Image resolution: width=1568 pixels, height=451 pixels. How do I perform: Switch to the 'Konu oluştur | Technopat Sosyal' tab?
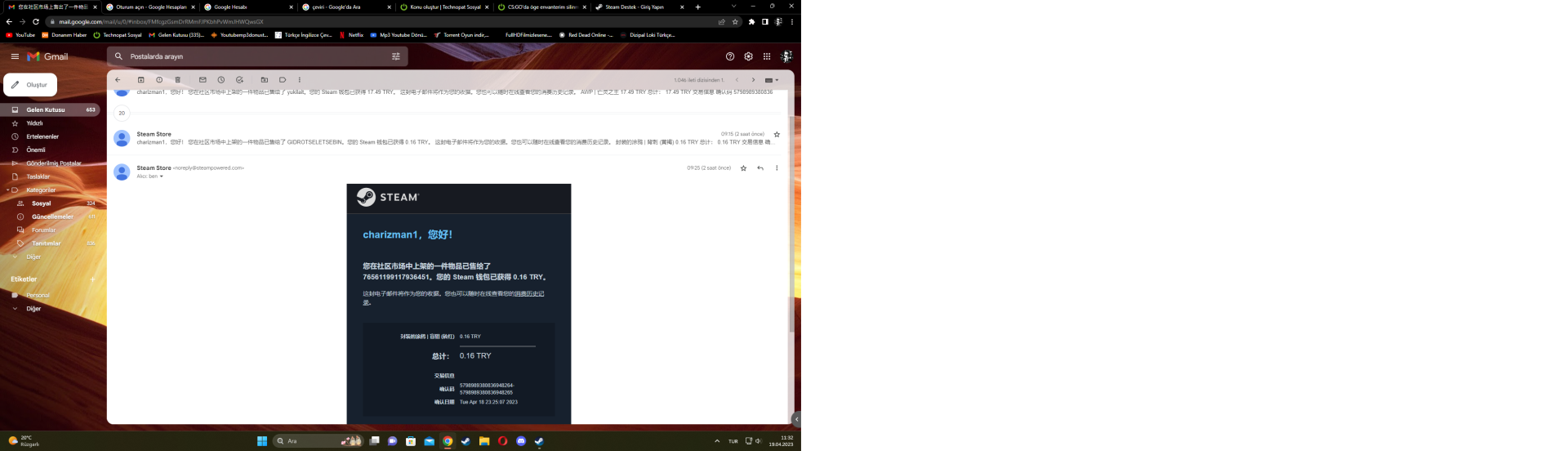coord(444,7)
